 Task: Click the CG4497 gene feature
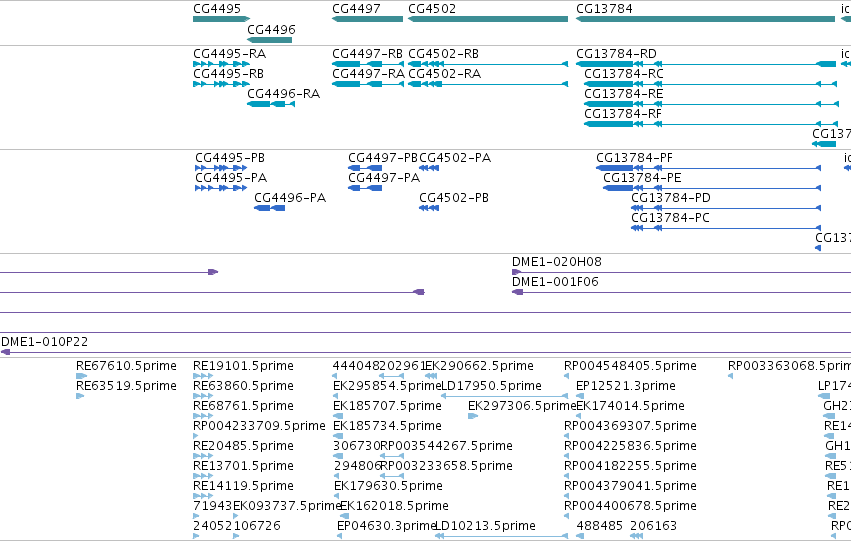pos(367,19)
